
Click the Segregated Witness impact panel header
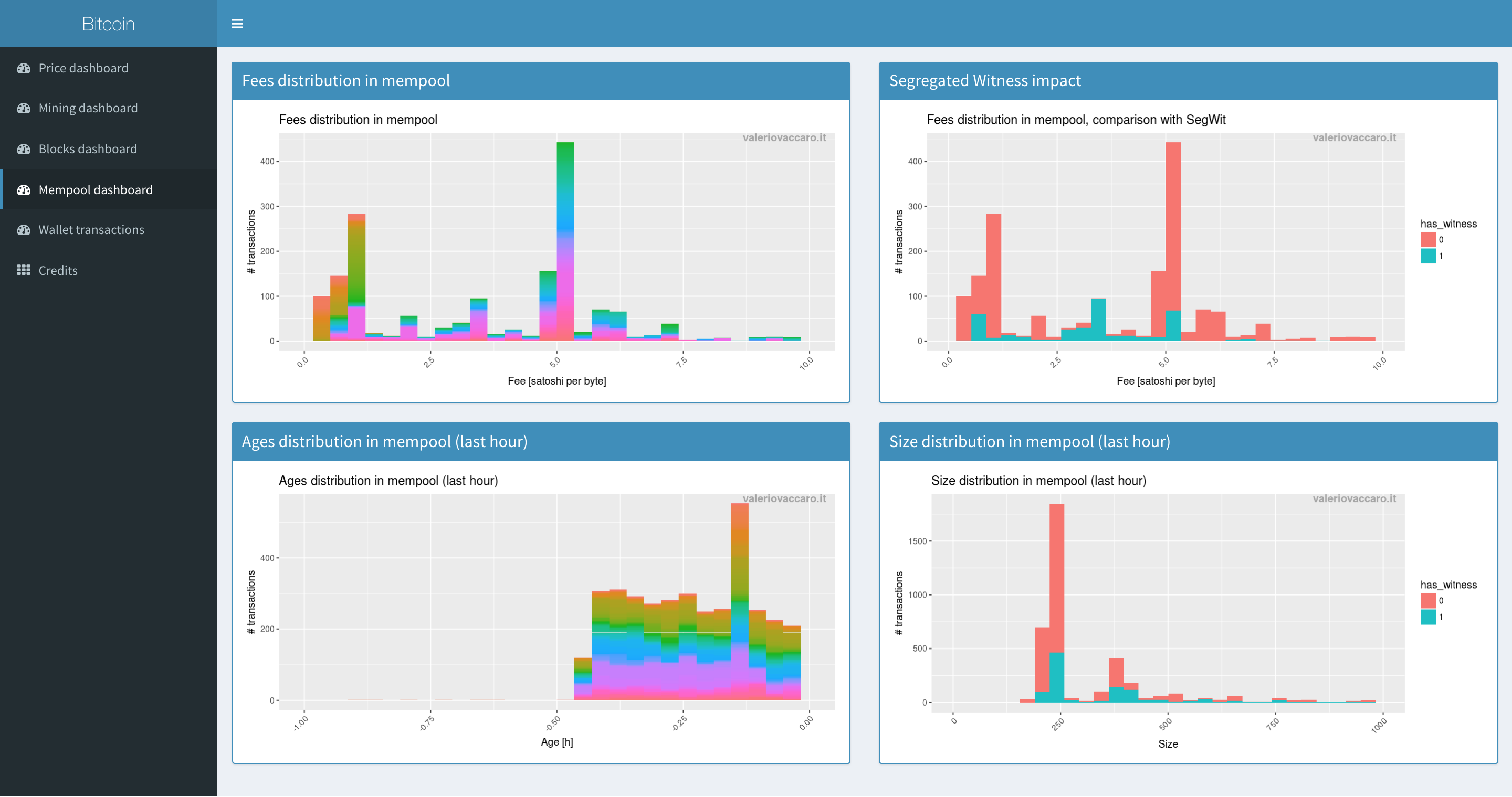click(984, 80)
